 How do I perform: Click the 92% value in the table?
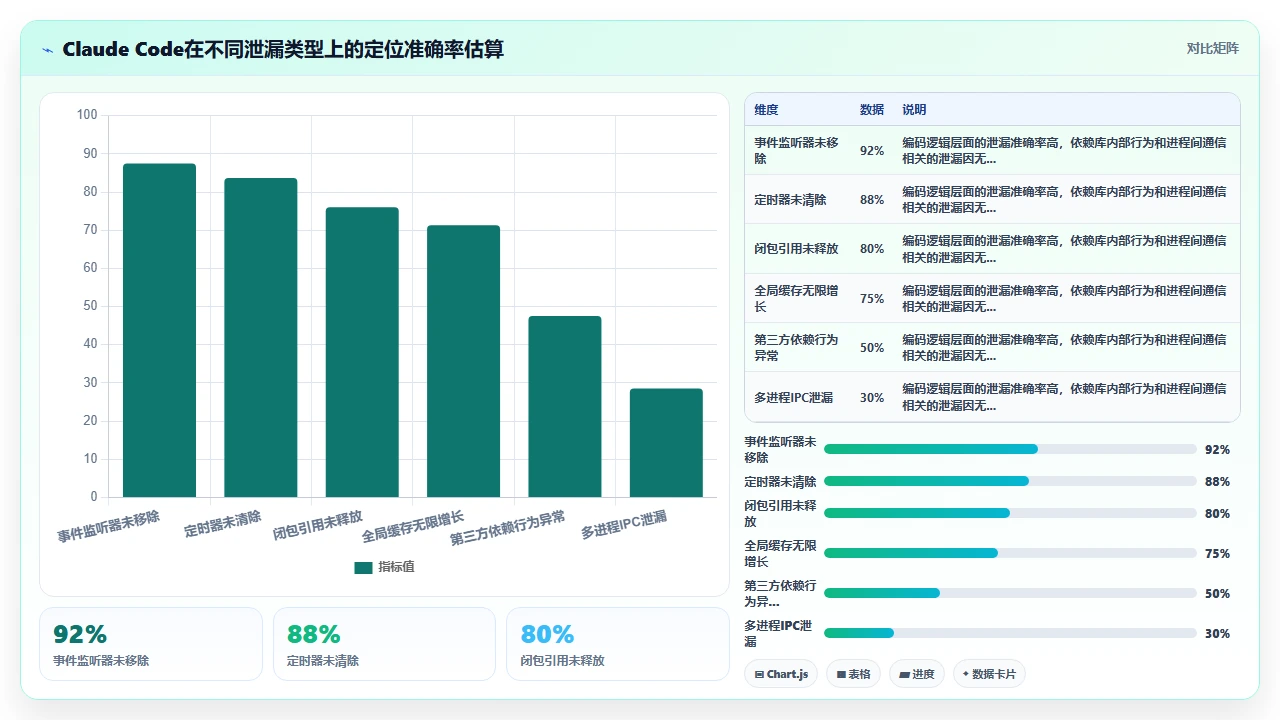pos(872,150)
